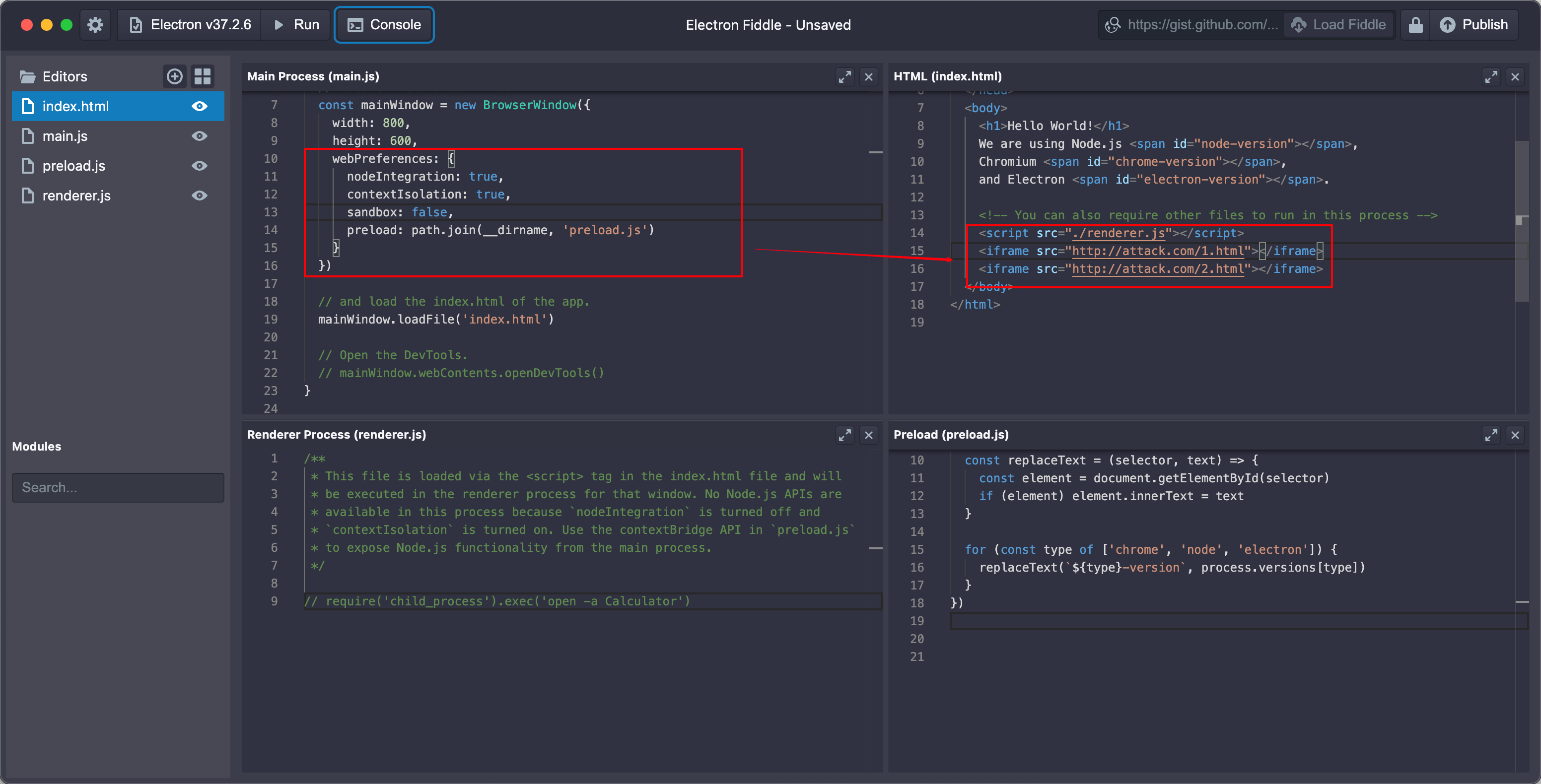Click the Modules section header
The image size is (1541, 784).
click(37, 446)
